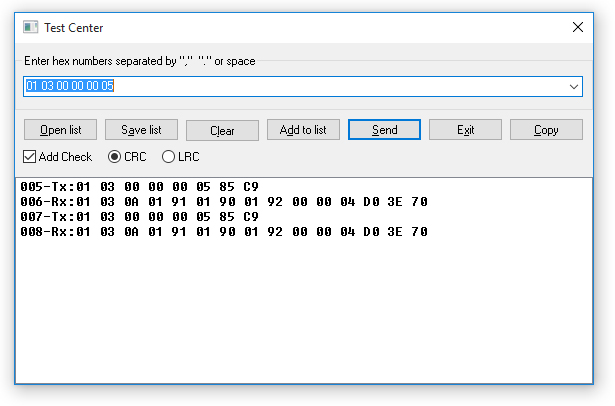This screenshot has width=615, height=406.
Task: Clear the communication log
Action: click(x=222, y=130)
